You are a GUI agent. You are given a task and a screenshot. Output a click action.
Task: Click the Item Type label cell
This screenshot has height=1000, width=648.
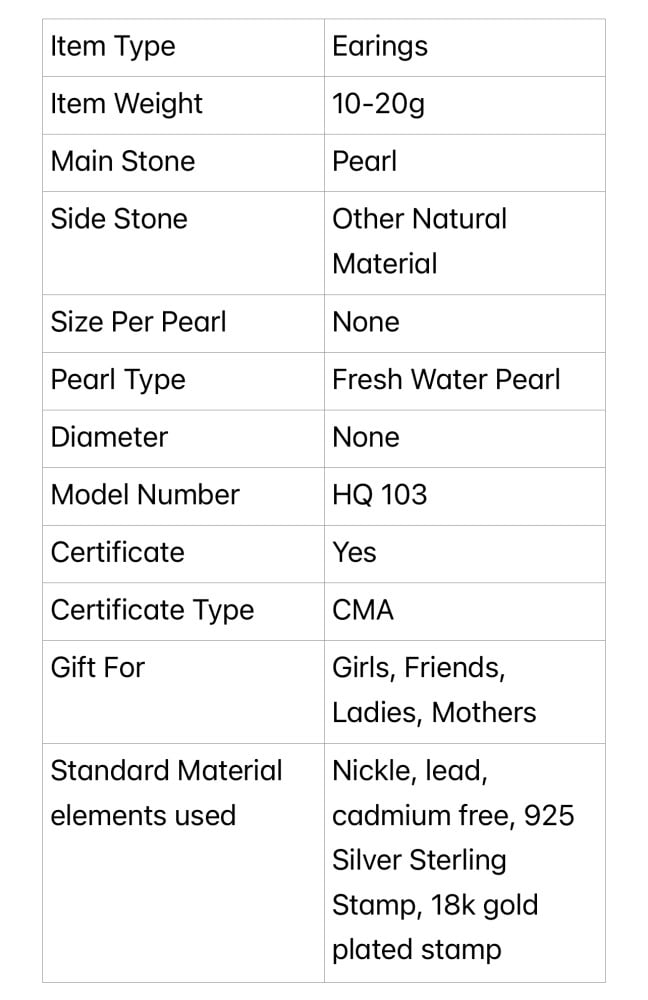[113, 47]
